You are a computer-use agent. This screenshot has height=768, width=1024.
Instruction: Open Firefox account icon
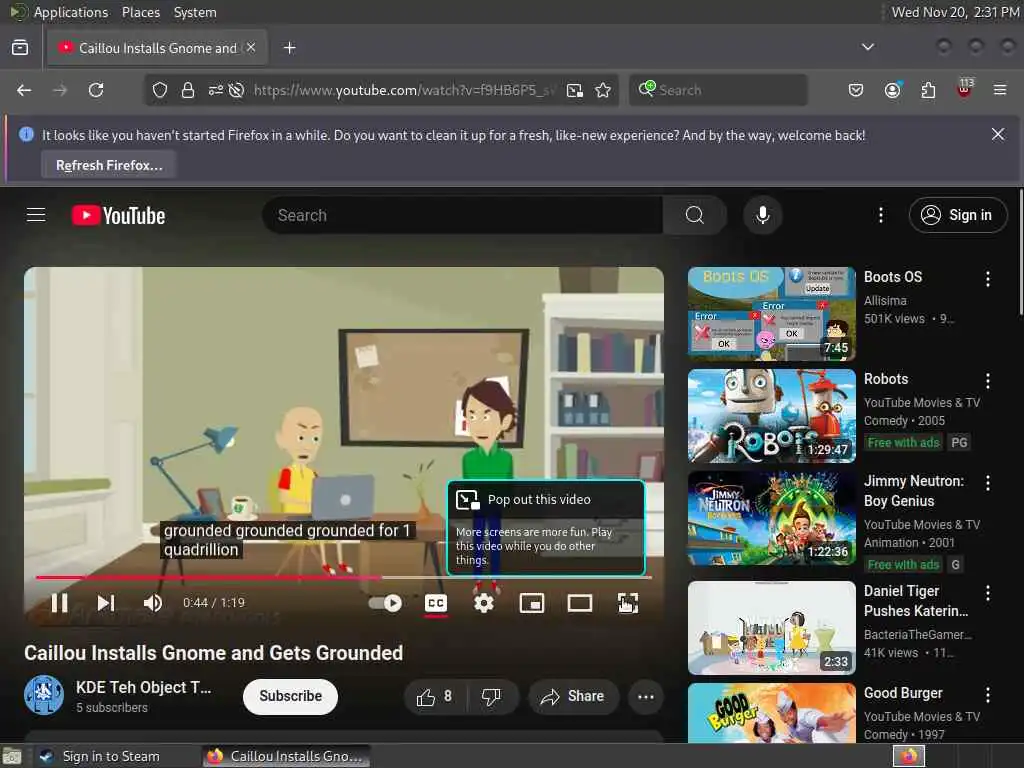[892, 90]
